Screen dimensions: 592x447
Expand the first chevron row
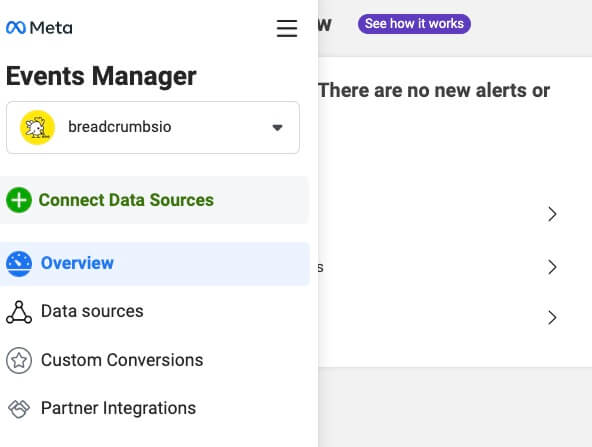pos(552,214)
